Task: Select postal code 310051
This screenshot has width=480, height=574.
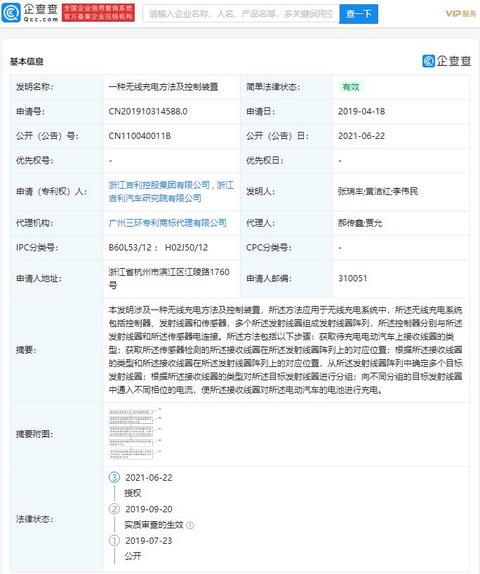Action: (353, 278)
